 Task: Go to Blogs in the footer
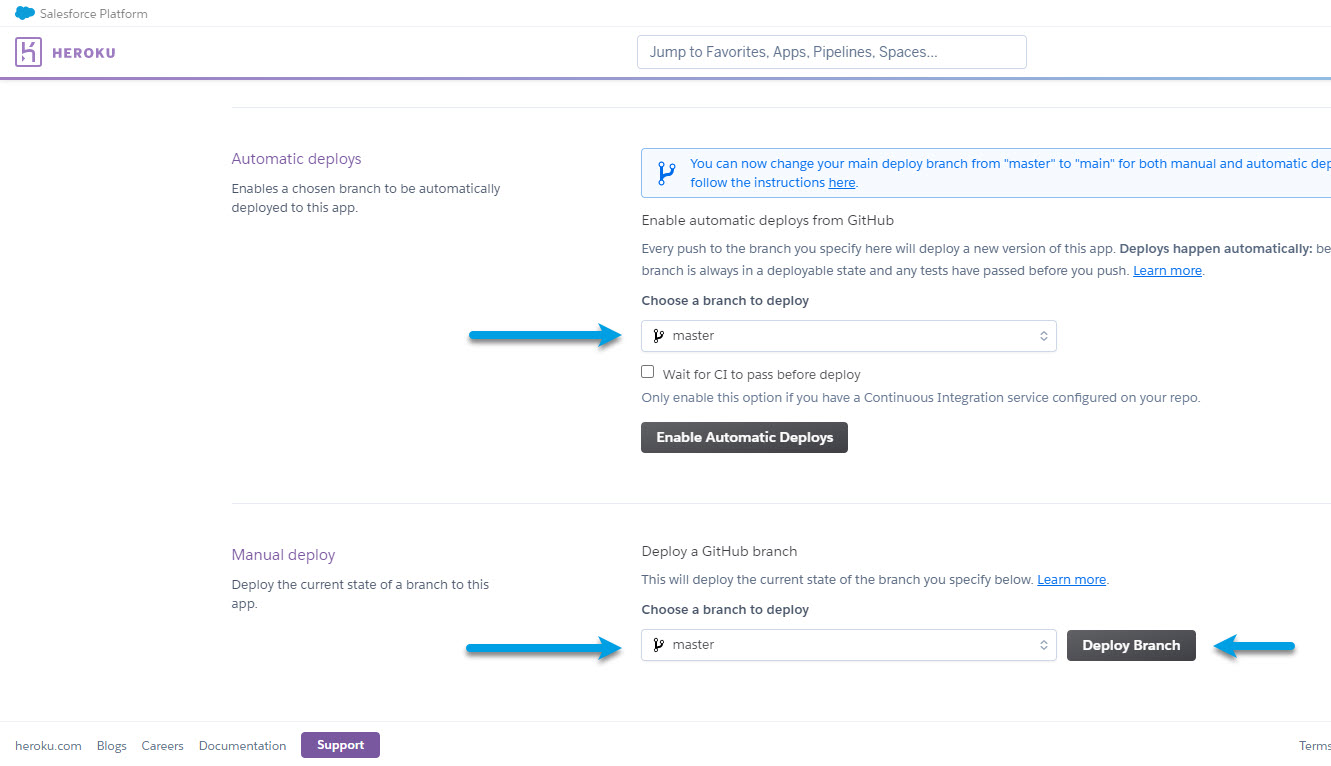click(112, 746)
